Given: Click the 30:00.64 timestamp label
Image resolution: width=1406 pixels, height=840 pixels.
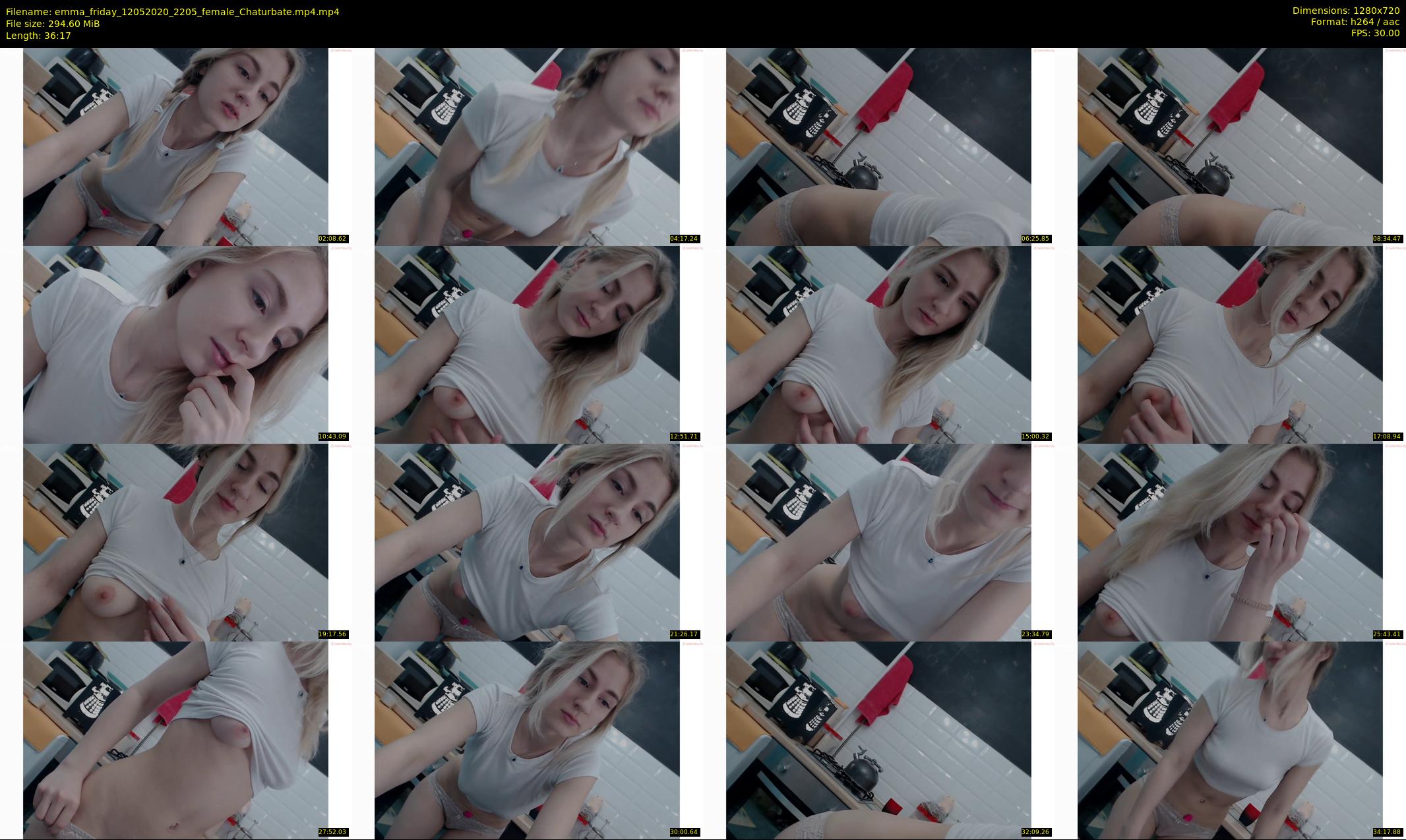Looking at the screenshot, I should click(684, 832).
